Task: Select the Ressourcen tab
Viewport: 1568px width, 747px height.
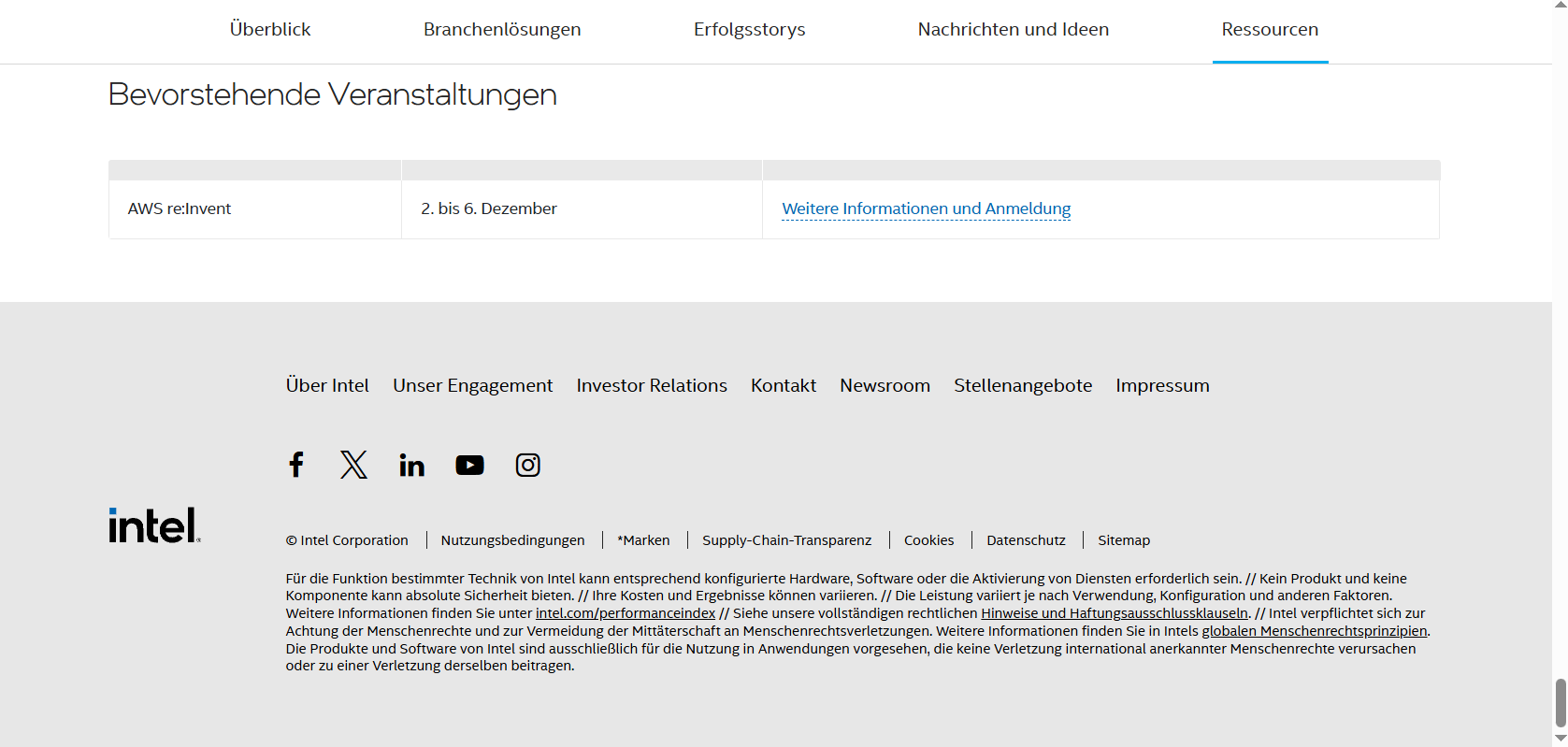Action: tap(1270, 29)
